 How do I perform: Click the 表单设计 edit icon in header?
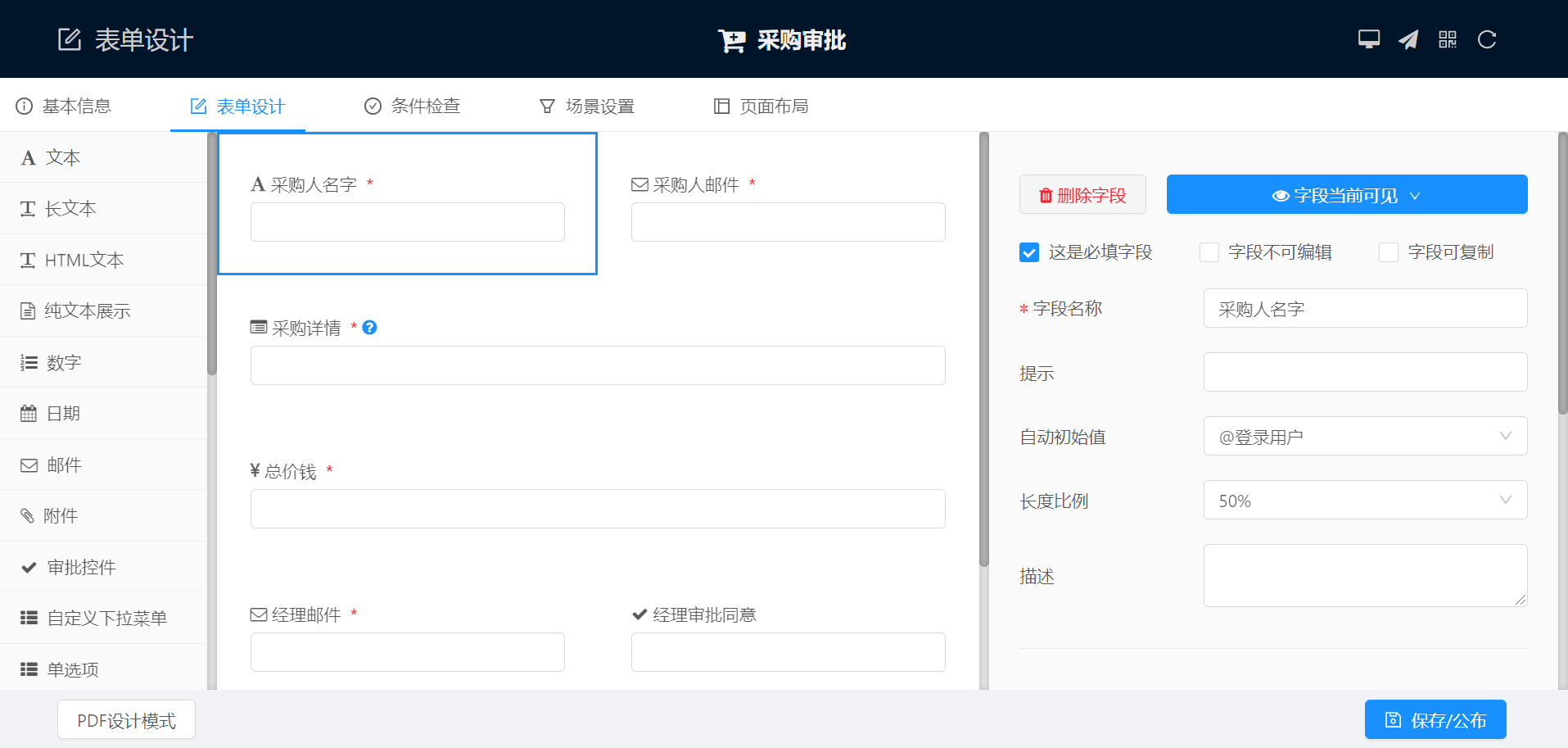pos(70,39)
